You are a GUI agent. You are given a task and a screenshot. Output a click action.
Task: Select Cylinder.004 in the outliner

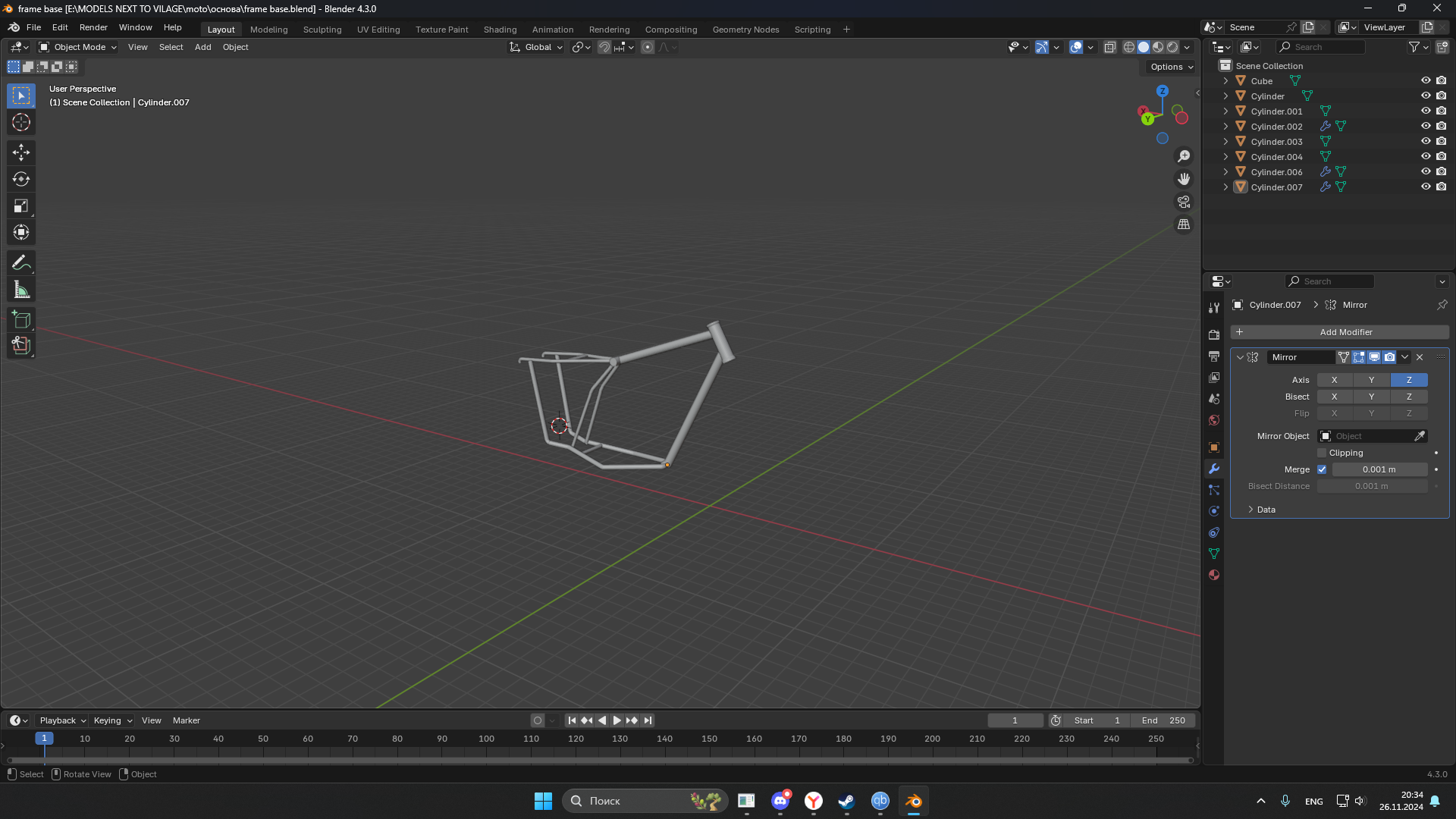pyautogui.click(x=1276, y=157)
